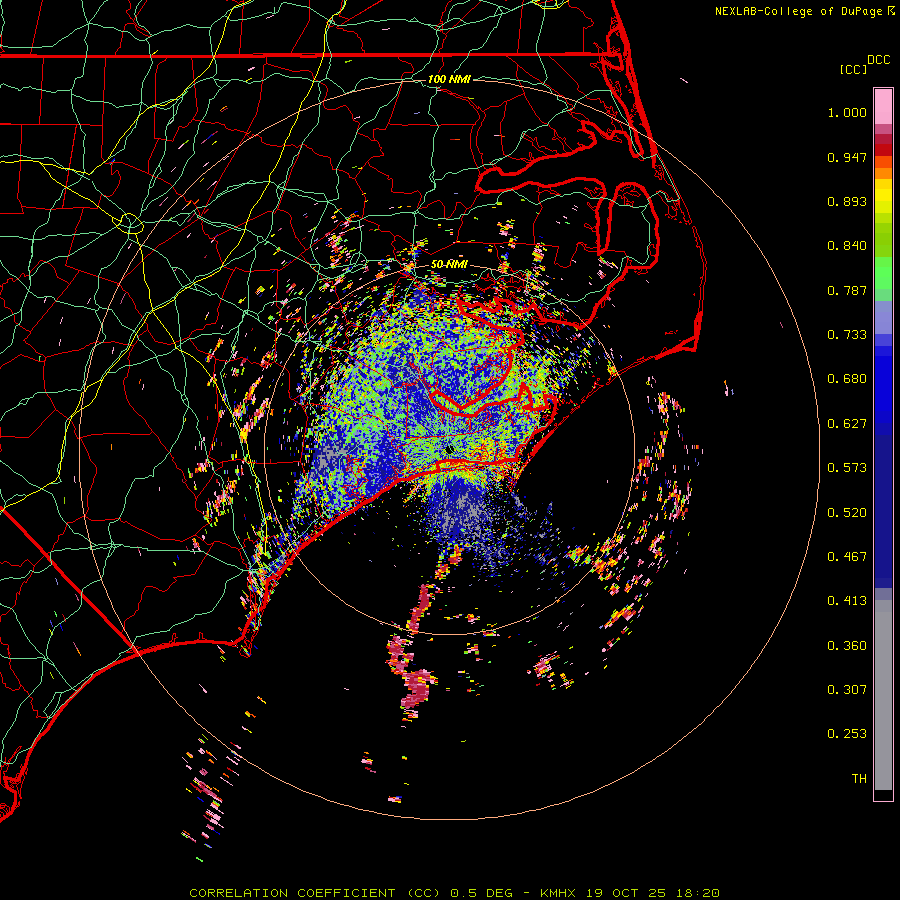Select the 0.893 scale value
900x900 pixels.
[847, 201]
